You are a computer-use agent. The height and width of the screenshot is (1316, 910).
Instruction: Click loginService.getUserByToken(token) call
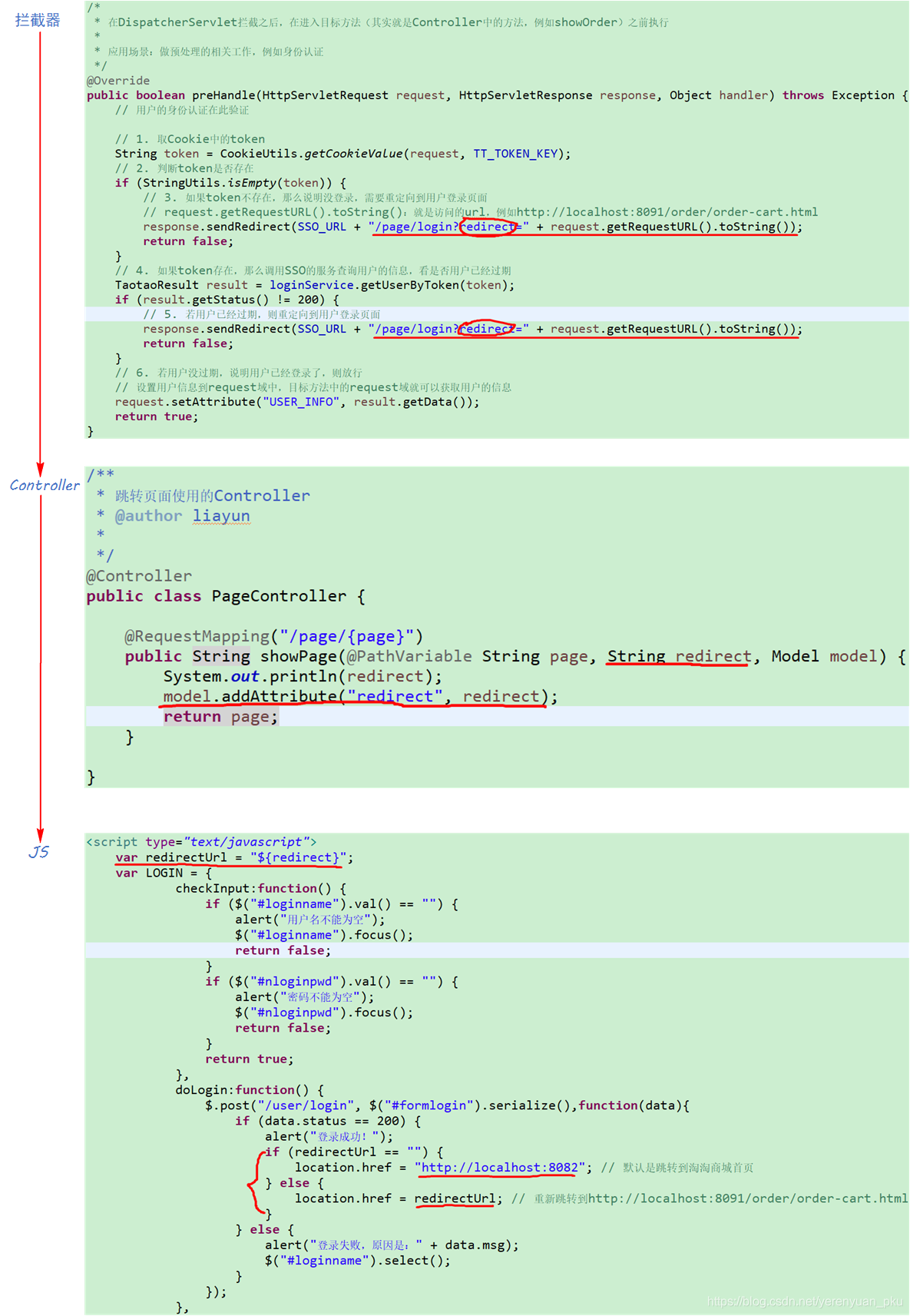point(389,285)
